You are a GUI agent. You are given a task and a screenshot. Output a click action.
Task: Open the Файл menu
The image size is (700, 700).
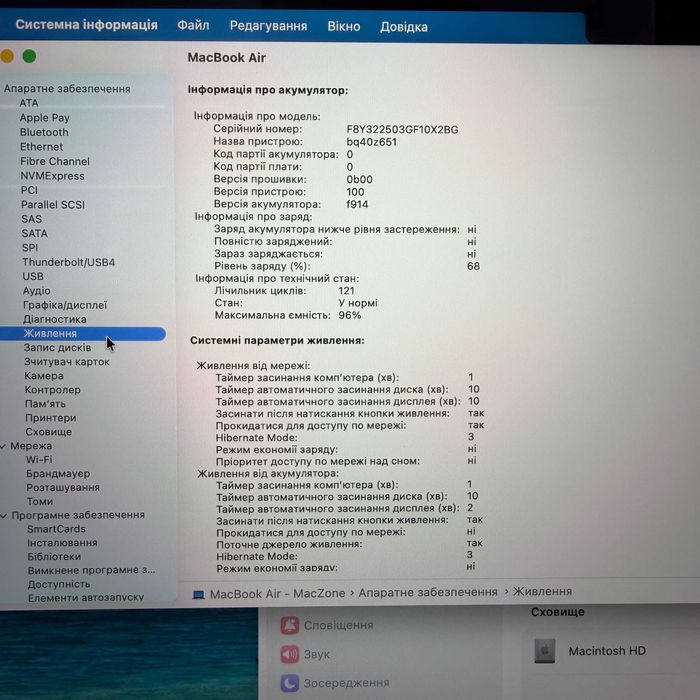coord(193,25)
